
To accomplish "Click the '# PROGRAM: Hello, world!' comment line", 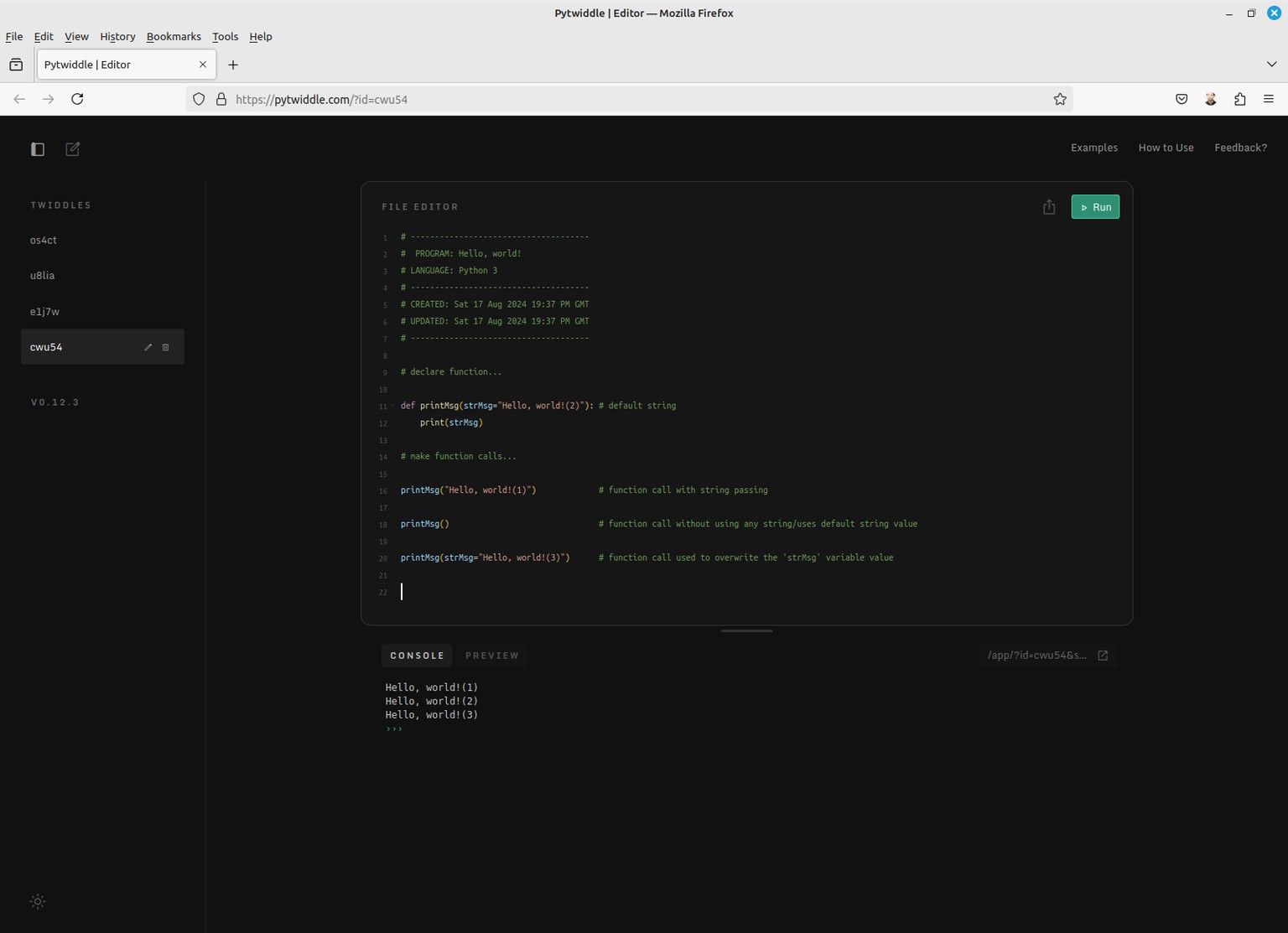I will point(461,254).
